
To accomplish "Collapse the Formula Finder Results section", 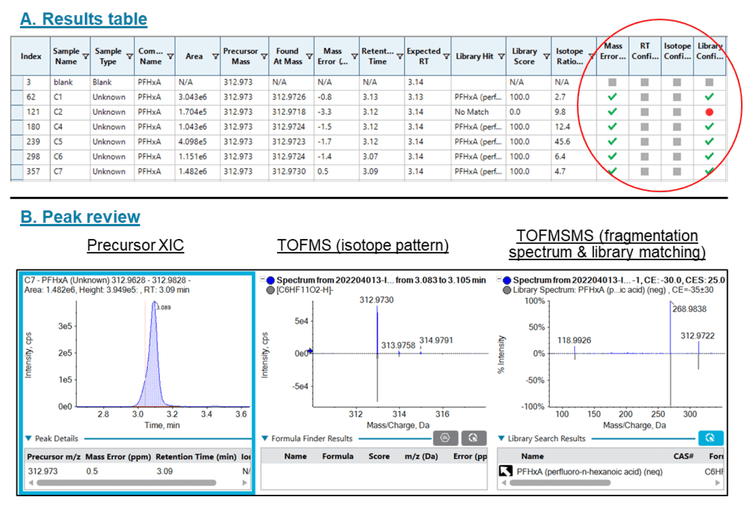I will point(265,438).
